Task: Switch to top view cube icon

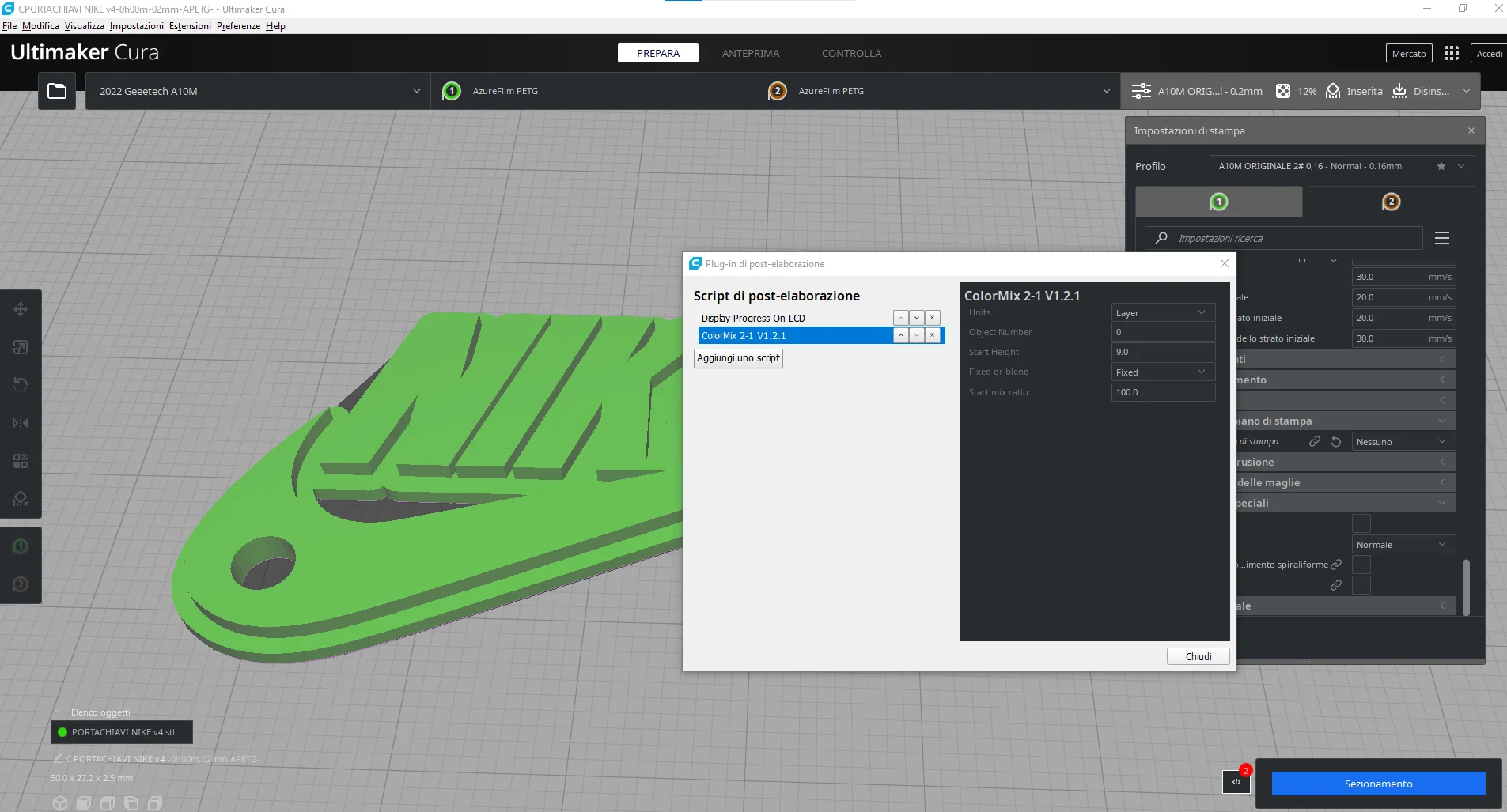Action: (108, 803)
